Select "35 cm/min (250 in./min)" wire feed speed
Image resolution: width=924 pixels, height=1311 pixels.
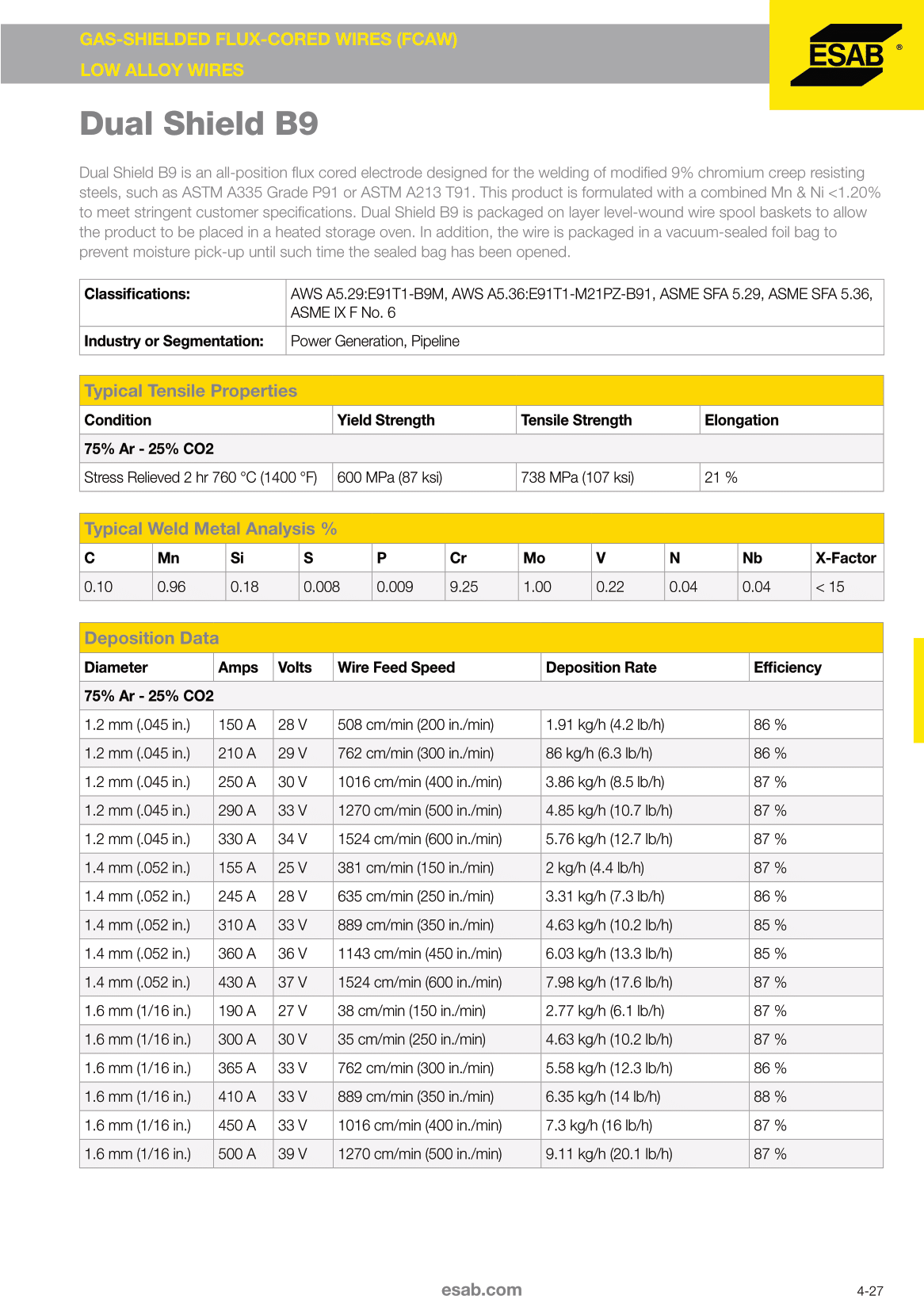(412, 1039)
